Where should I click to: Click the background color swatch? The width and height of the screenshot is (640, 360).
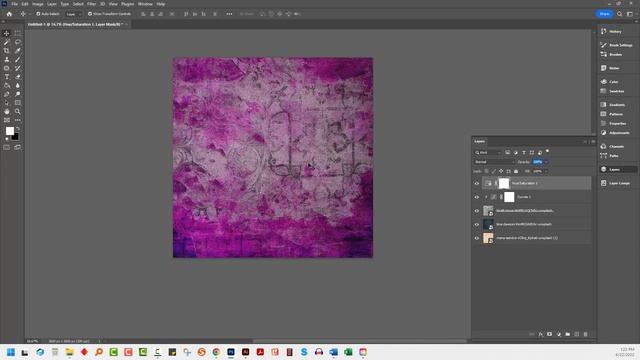16,137
